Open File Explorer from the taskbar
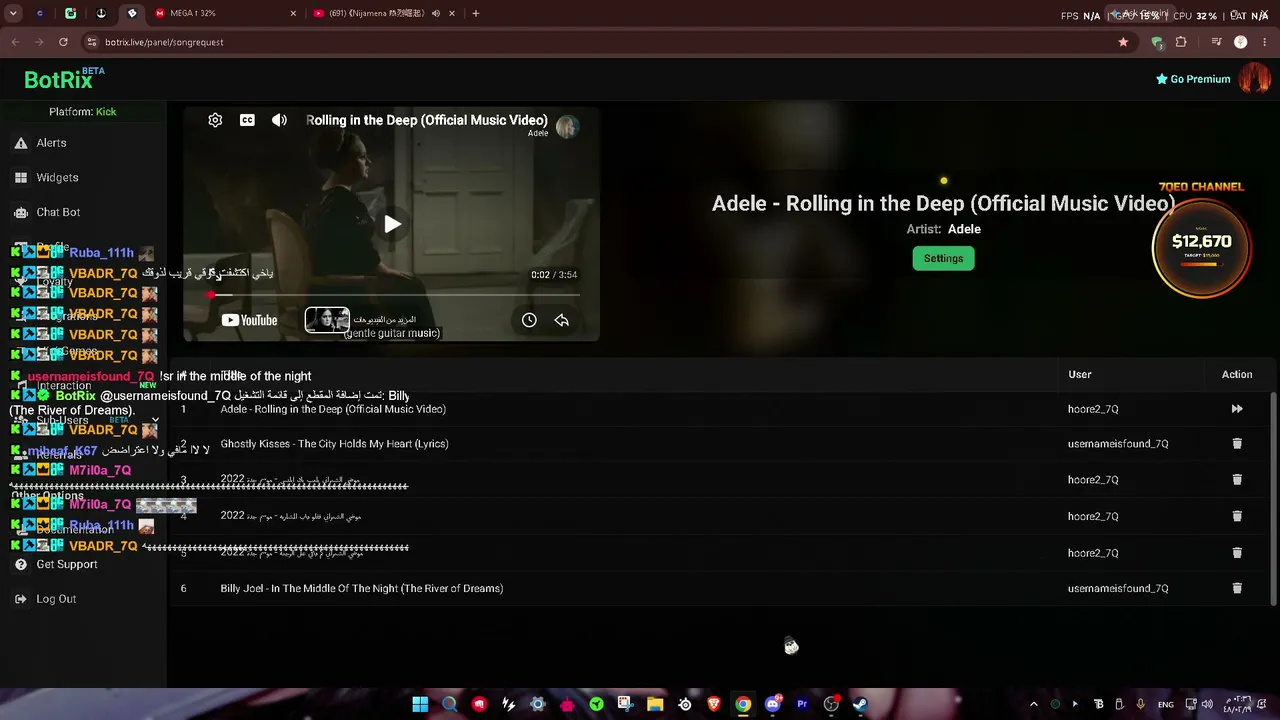The width and height of the screenshot is (1280, 720). tap(655, 704)
